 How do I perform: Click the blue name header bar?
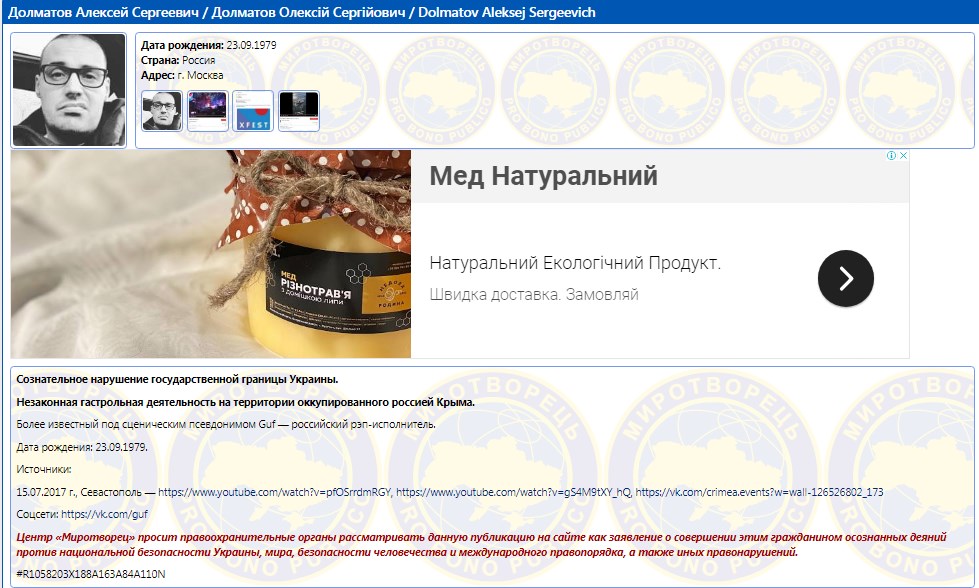click(x=489, y=11)
